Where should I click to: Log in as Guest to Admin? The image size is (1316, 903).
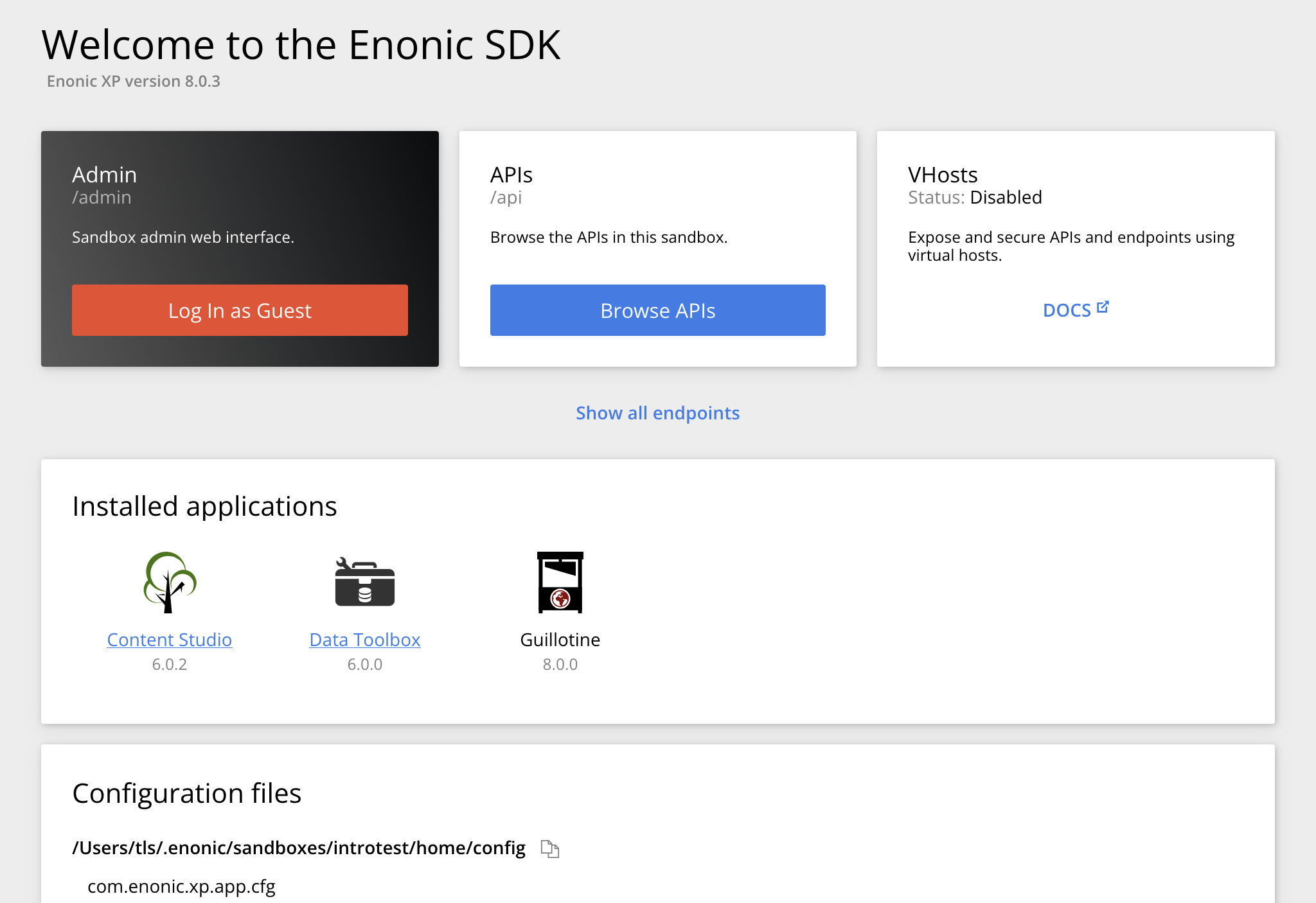[x=240, y=310]
